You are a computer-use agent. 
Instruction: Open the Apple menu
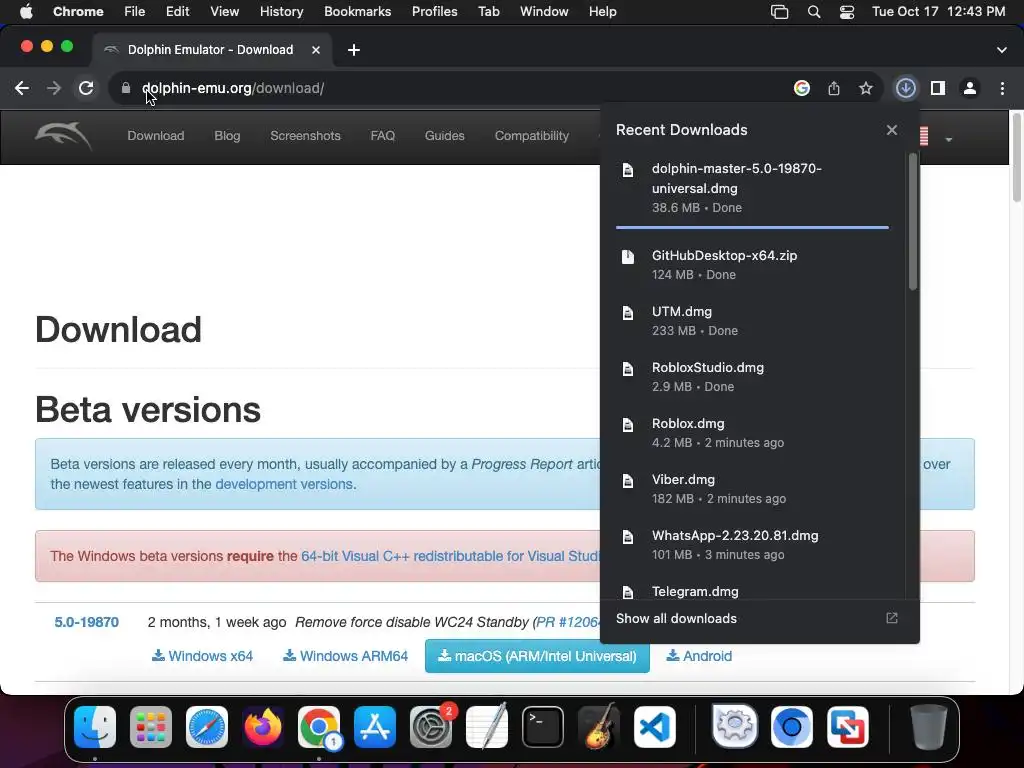pyautogui.click(x=26, y=12)
